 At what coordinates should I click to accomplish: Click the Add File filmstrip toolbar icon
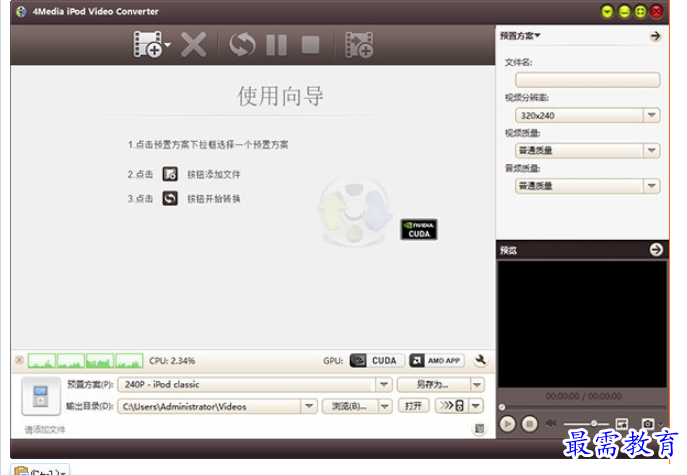tap(148, 44)
